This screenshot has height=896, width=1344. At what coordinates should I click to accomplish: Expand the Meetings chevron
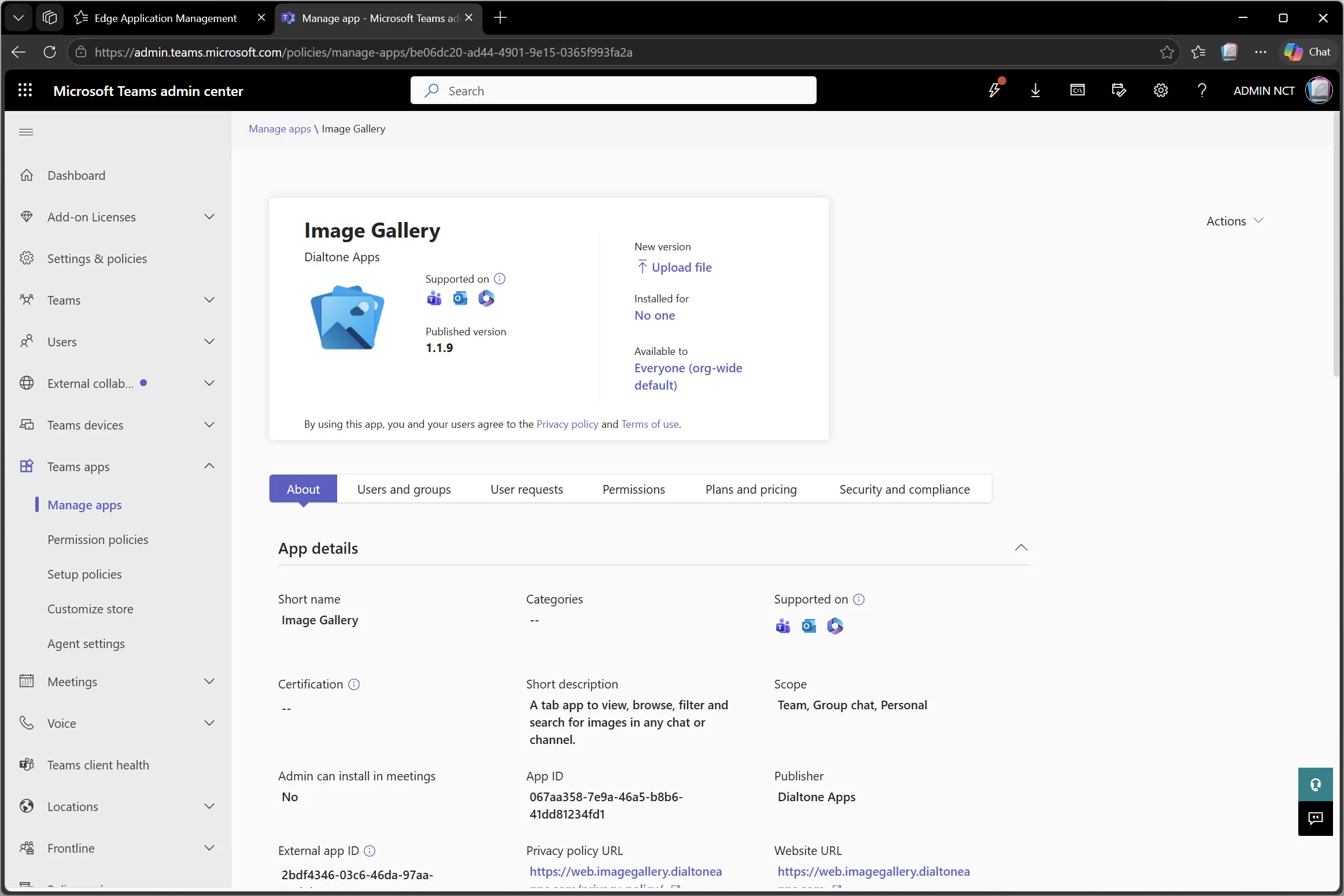pos(209,682)
